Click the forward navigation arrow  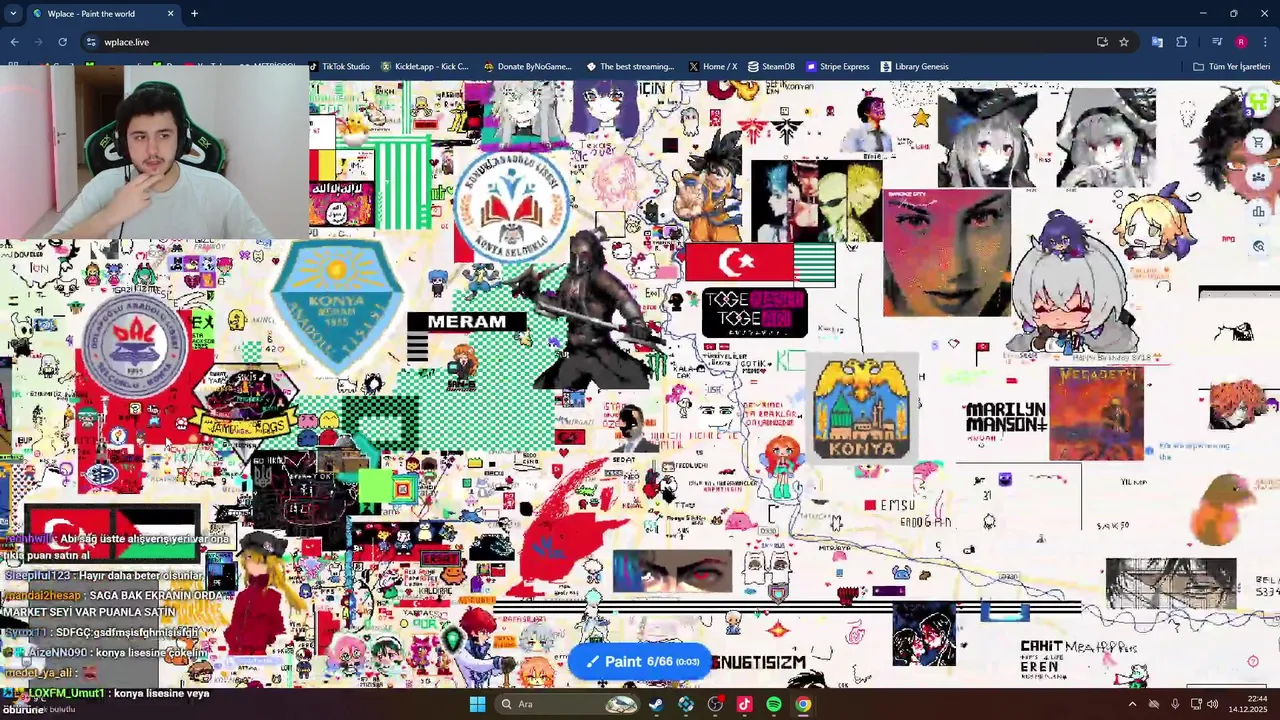click(38, 42)
